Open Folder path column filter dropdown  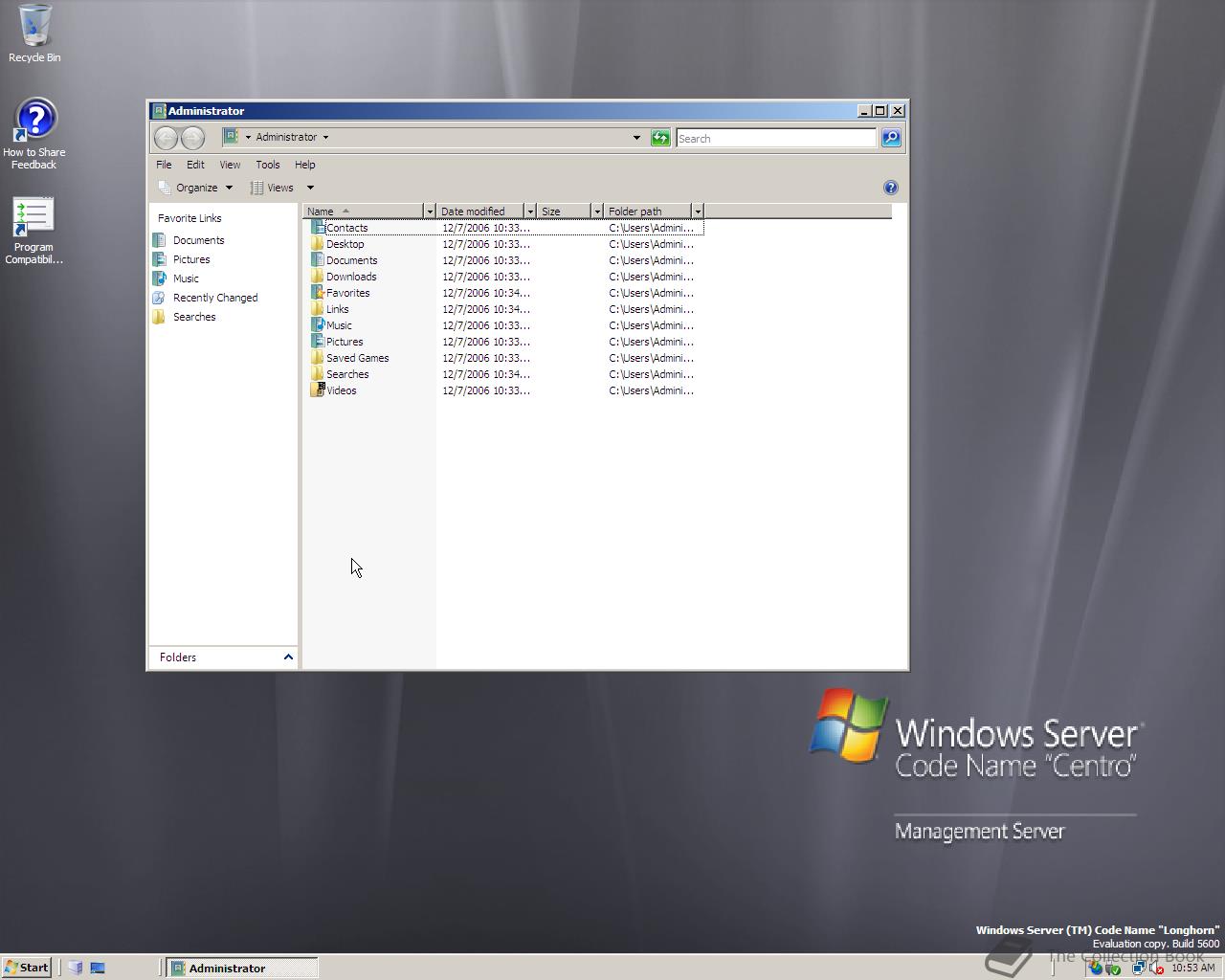[698, 212]
